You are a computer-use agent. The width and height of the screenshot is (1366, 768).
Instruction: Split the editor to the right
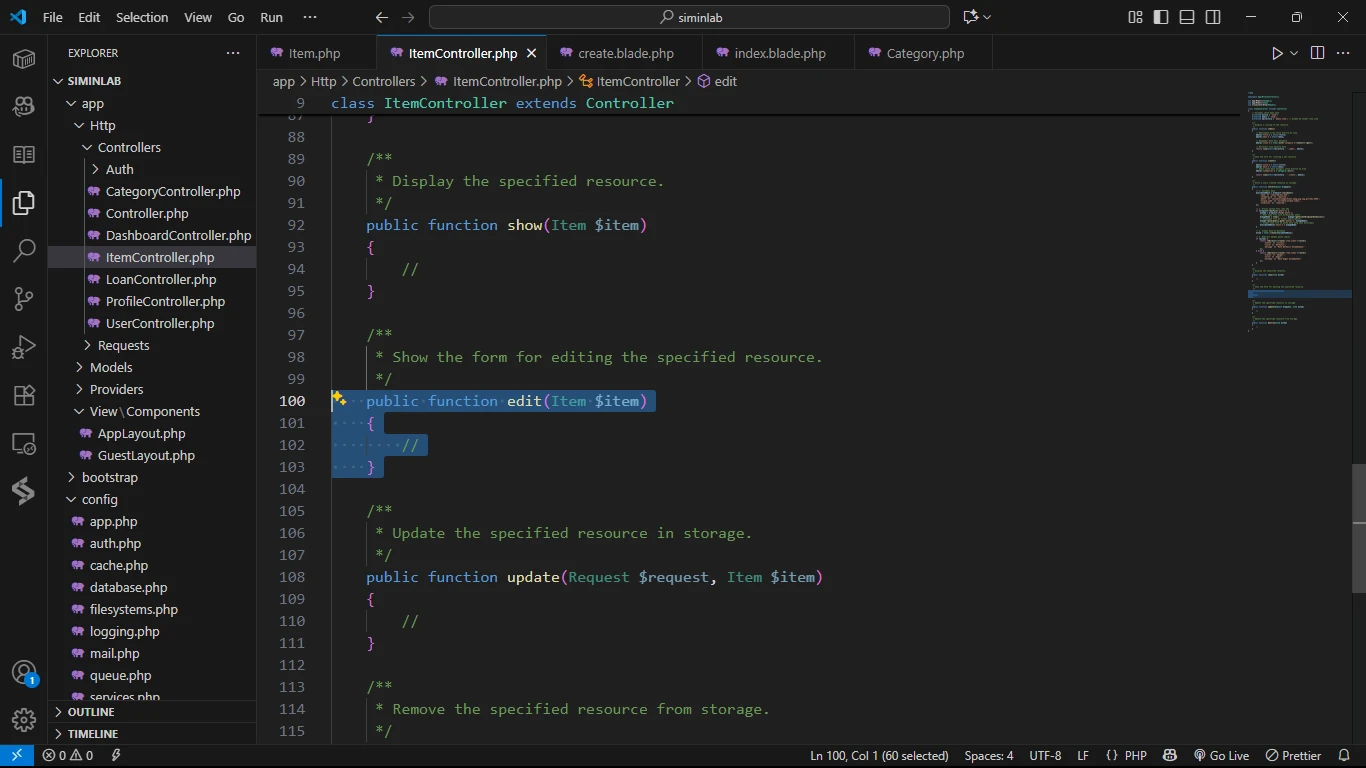(1317, 53)
